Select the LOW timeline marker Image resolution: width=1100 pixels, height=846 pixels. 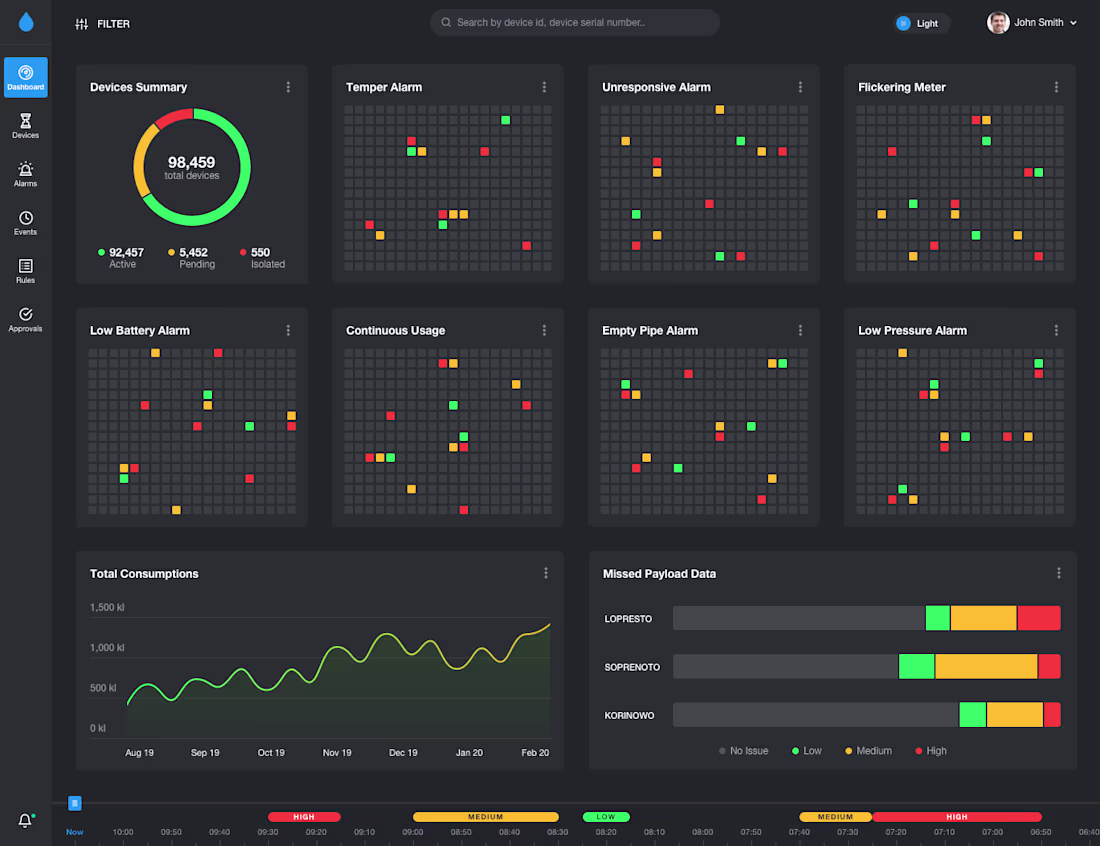click(x=606, y=817)
